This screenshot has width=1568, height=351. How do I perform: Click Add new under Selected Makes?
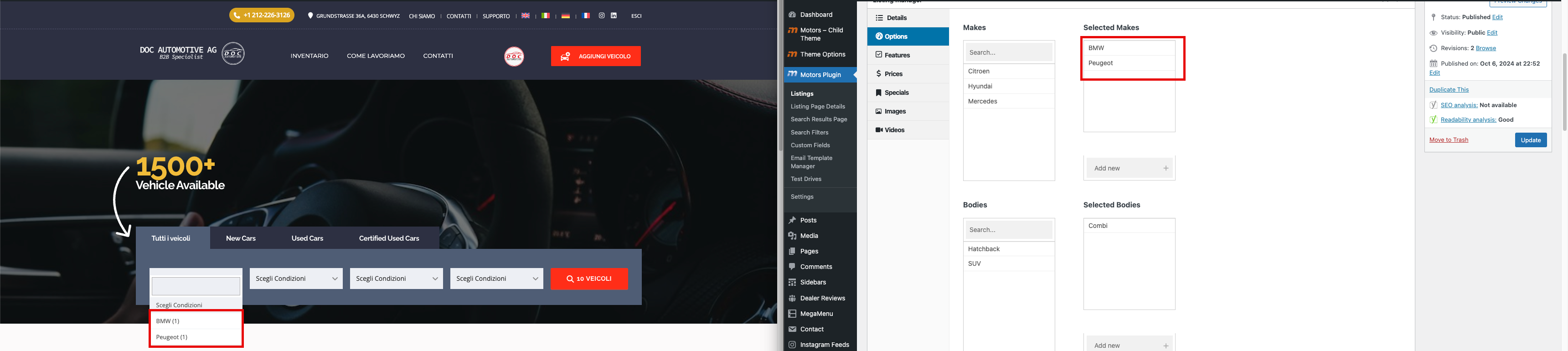(1130, 169)
